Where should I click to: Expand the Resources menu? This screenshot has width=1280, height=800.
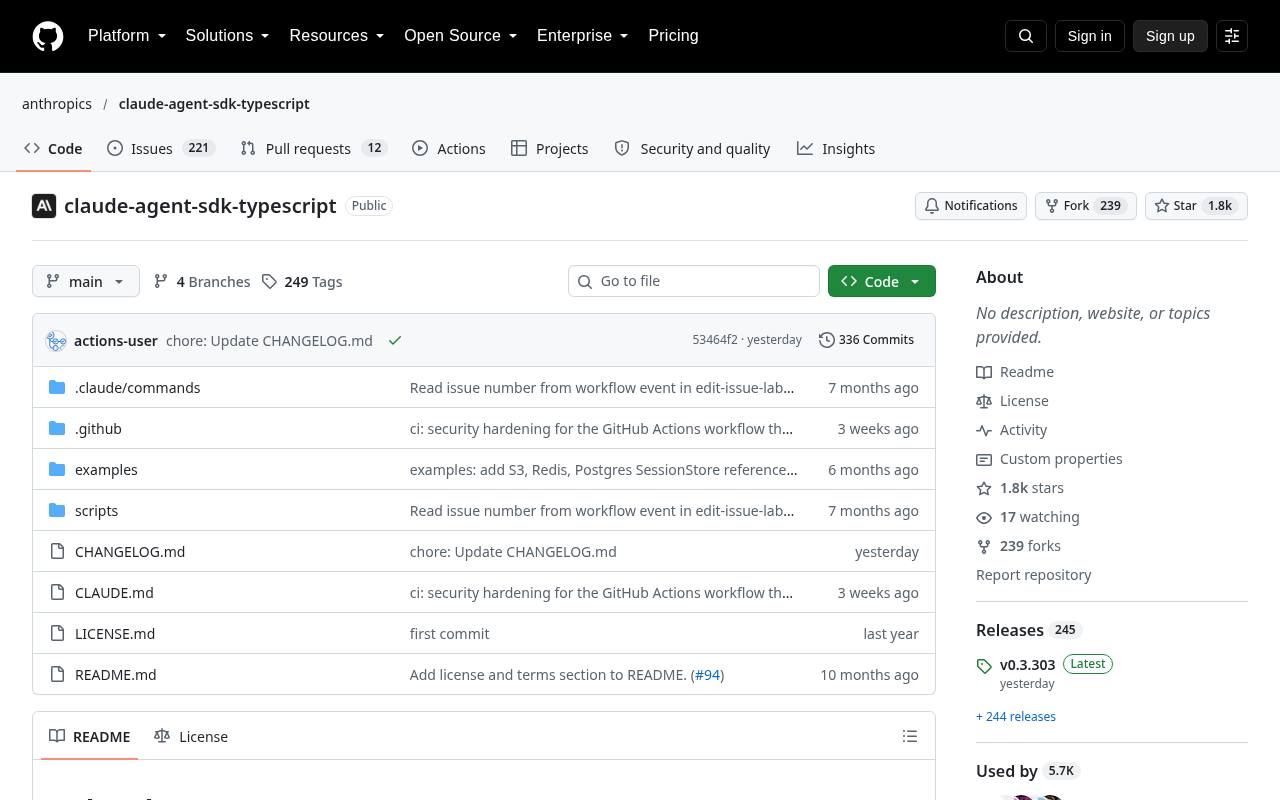[337, 36]
